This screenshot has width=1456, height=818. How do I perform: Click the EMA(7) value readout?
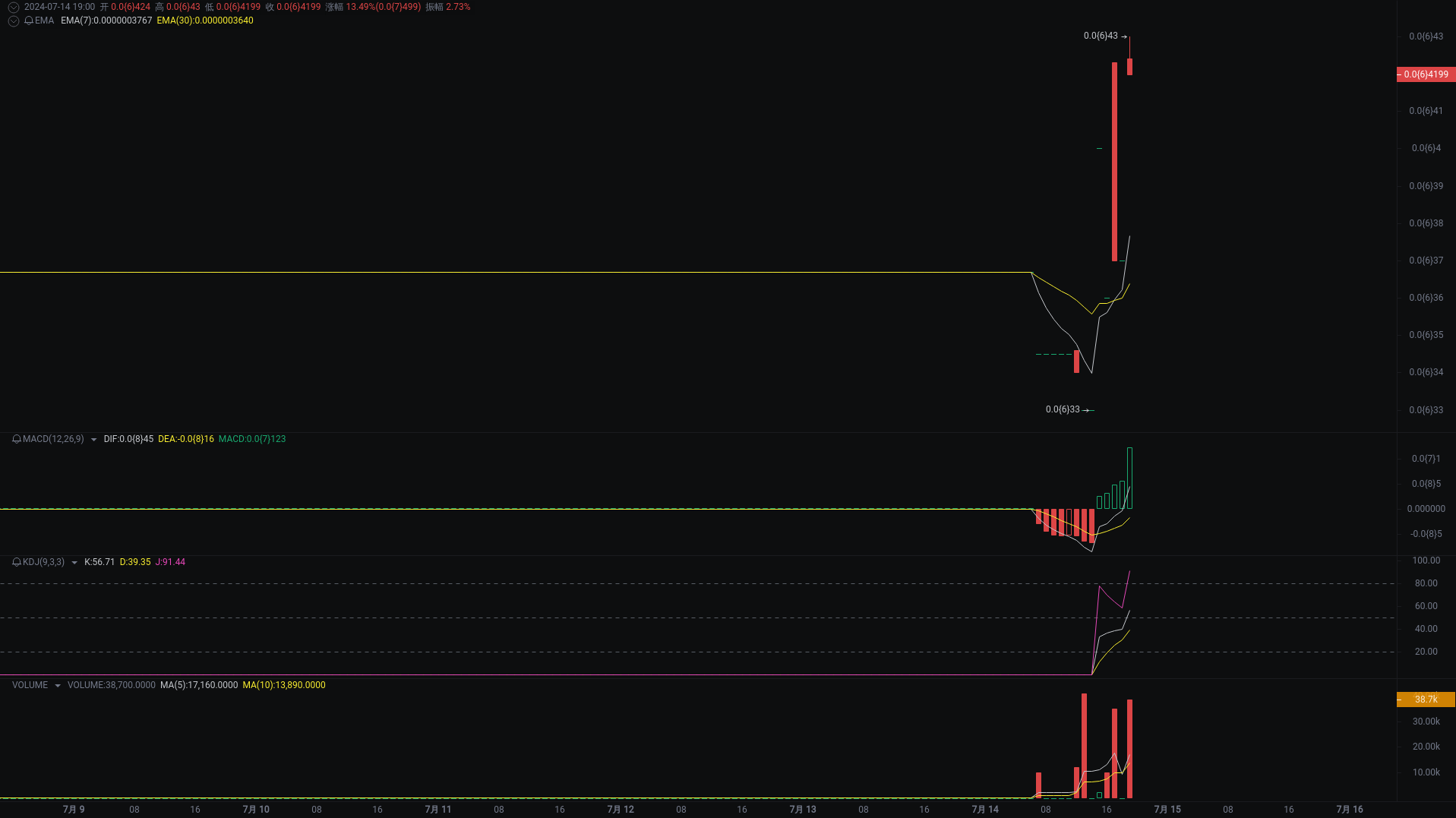pos(106,21)
